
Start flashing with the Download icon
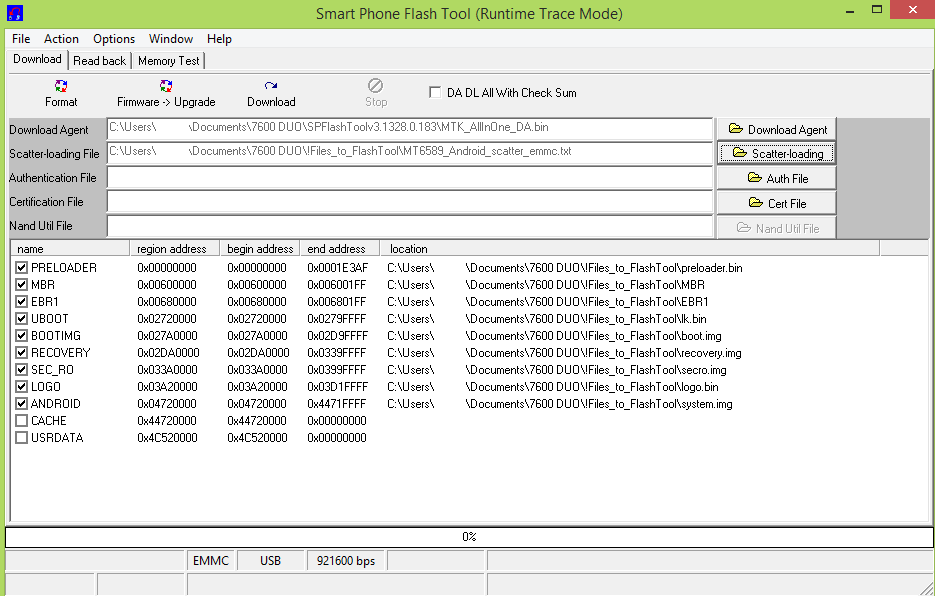coord(271,88)
